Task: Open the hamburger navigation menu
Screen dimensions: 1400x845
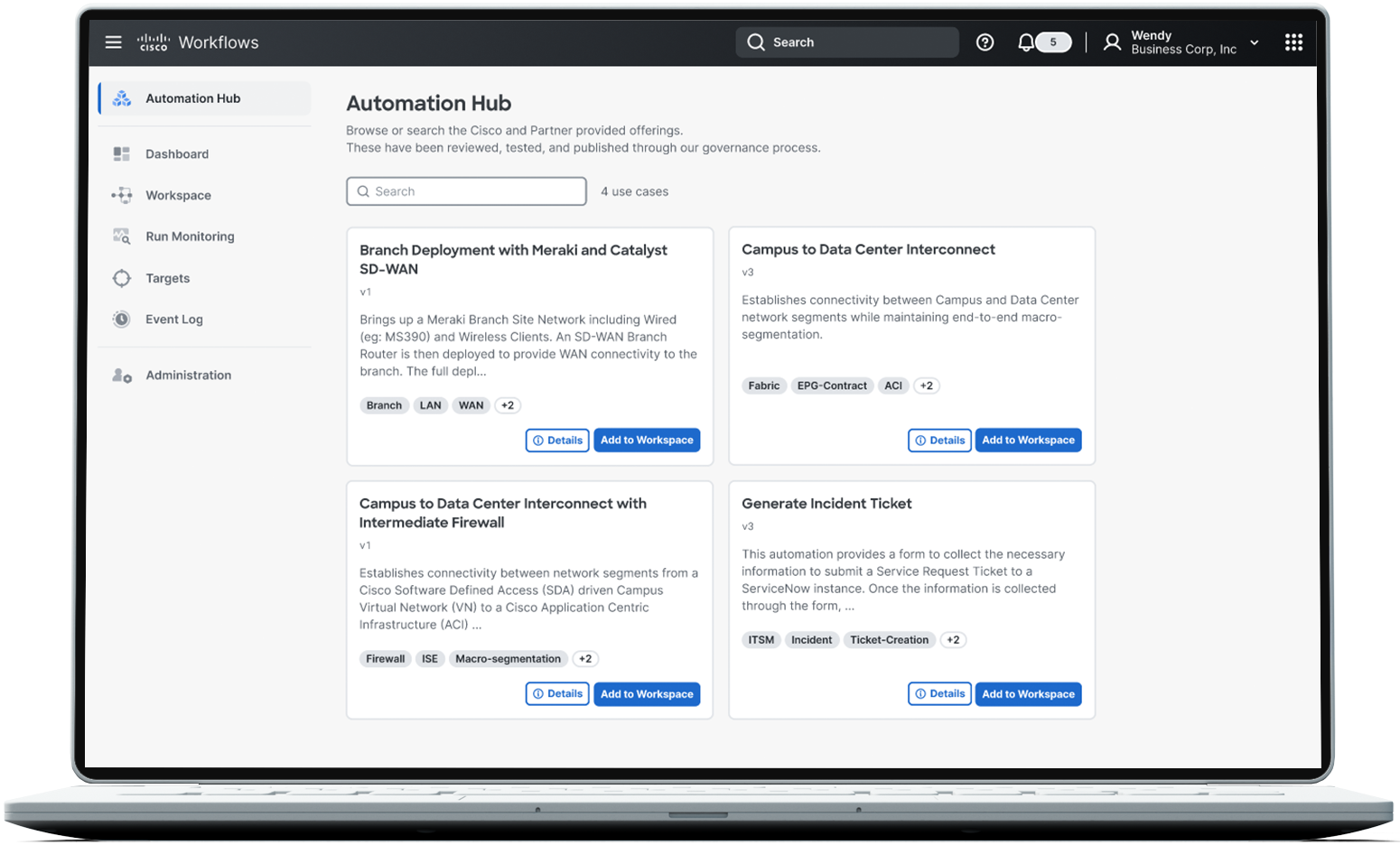Action: pos(113,42)
